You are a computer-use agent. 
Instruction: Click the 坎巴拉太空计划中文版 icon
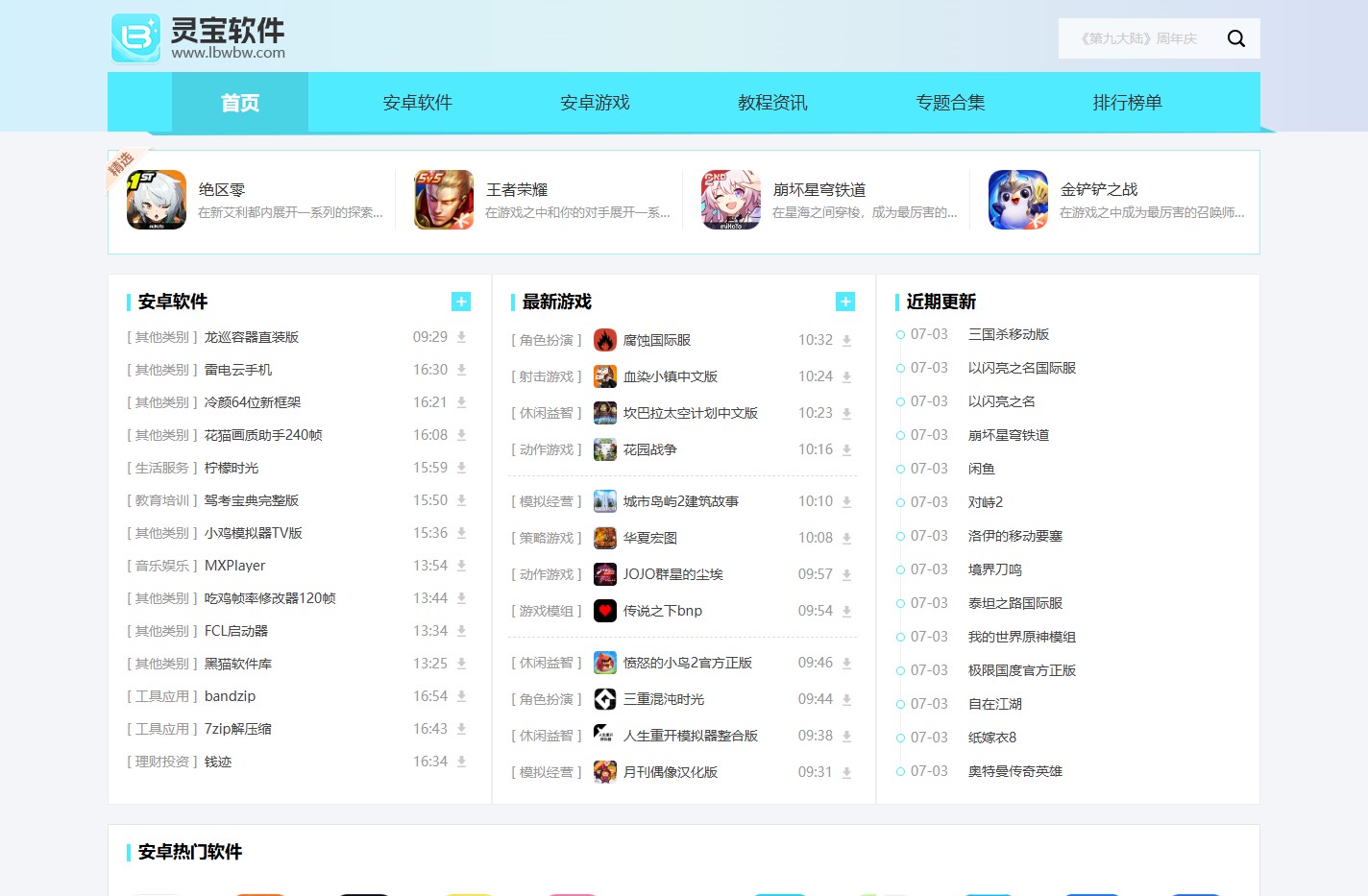coord(605,413)
